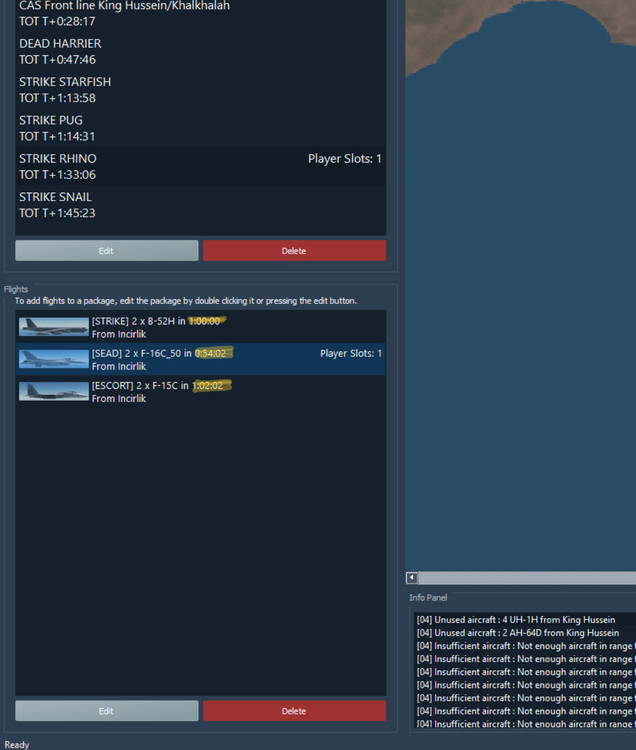Select the STRIKE 2 x B-52H flight
636x750 pixels.
[x=200, y=327]
